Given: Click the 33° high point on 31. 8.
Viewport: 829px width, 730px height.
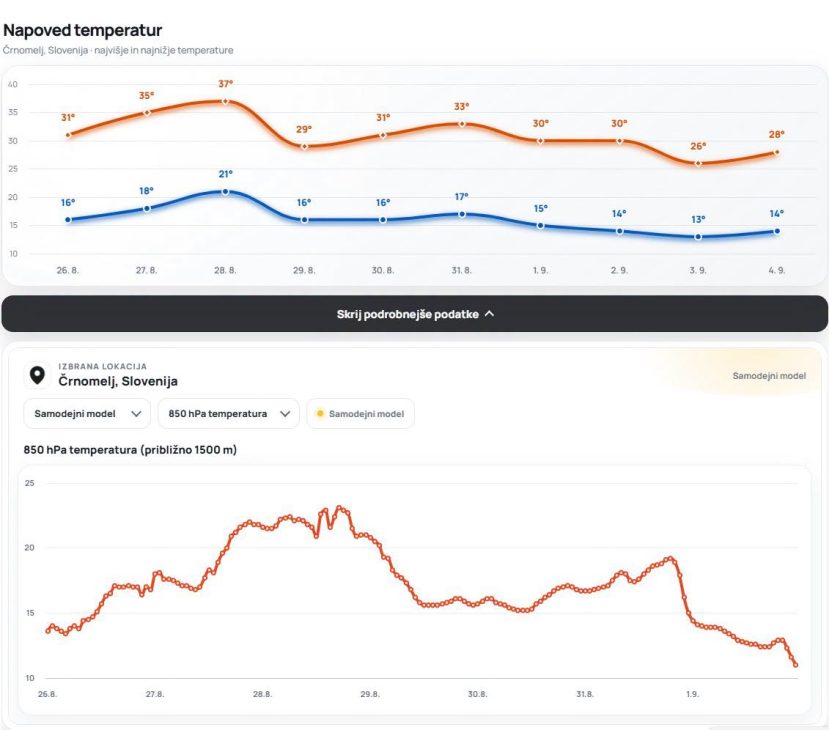Looking at the screenshot, I should (x=462, y=124).
